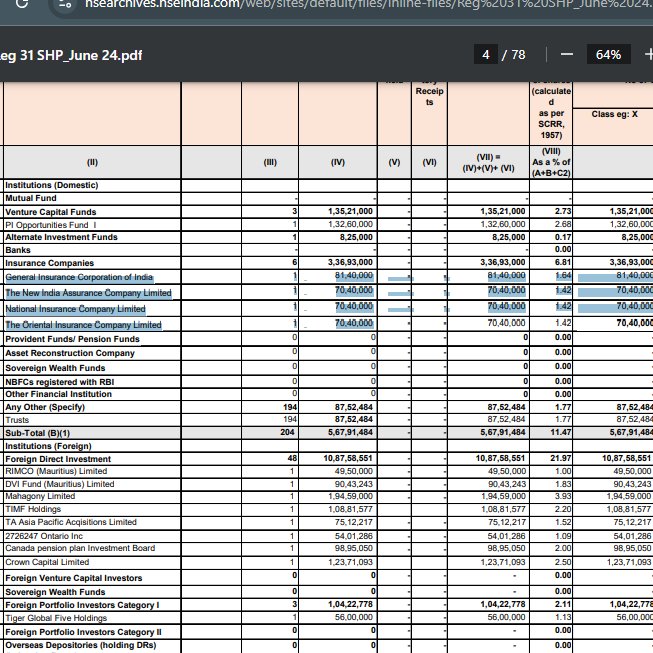Click 'PI Opportunities Fund I' row label
The height and width of the screenshot is (653, 653).
coord(51,225)
